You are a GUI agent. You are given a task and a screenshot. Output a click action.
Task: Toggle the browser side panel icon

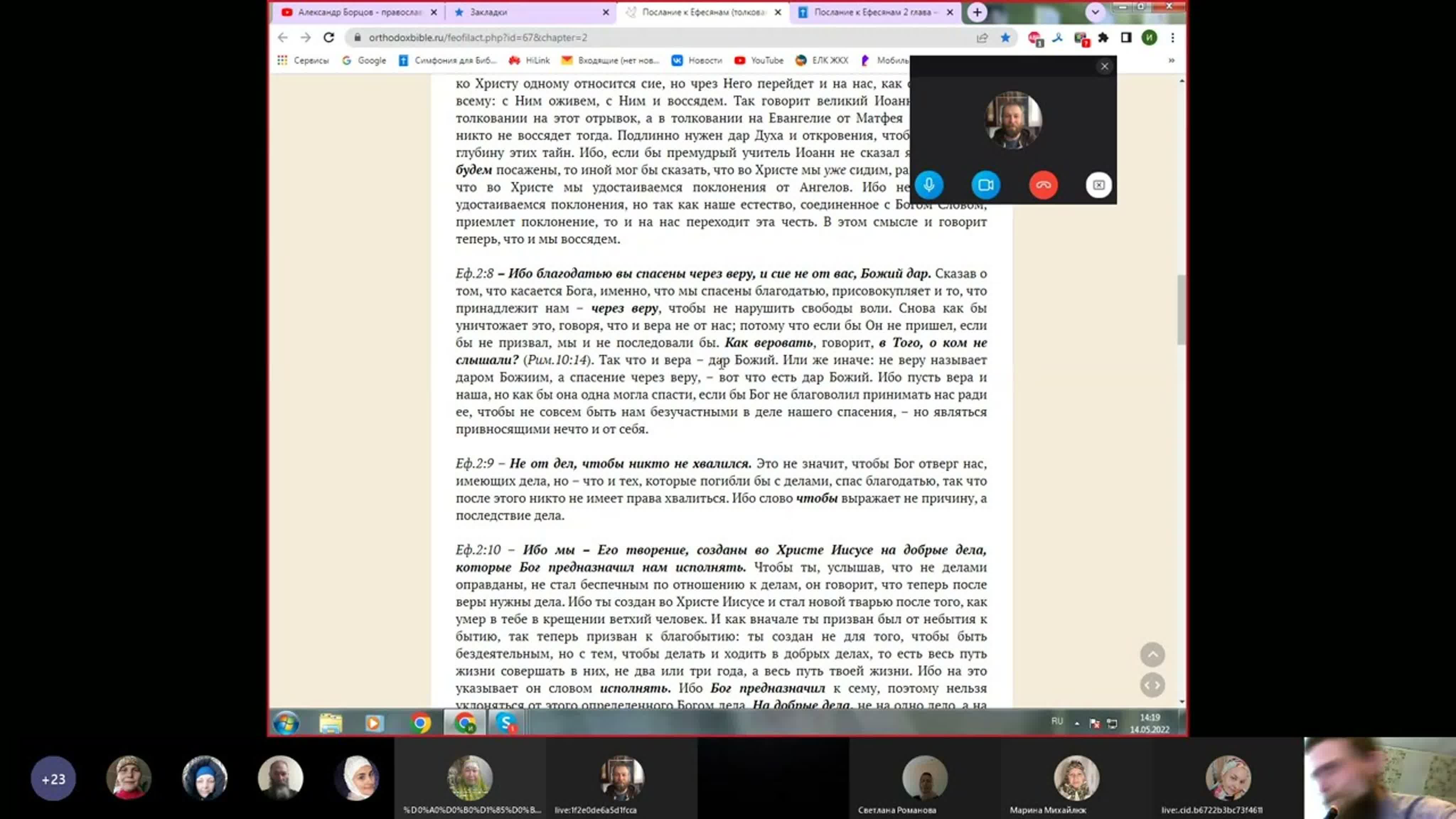coord(1126,37)
